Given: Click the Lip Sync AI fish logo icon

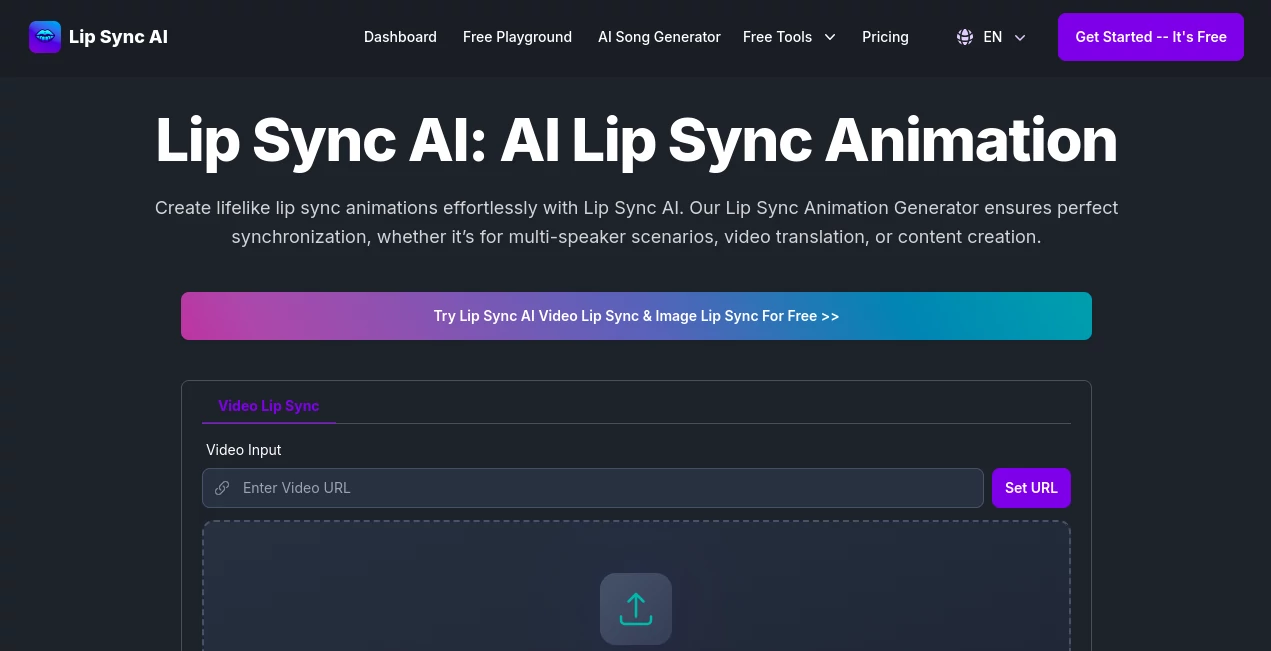Looking at the screenshot, I should pyautogui.click(x=45, y=37).
